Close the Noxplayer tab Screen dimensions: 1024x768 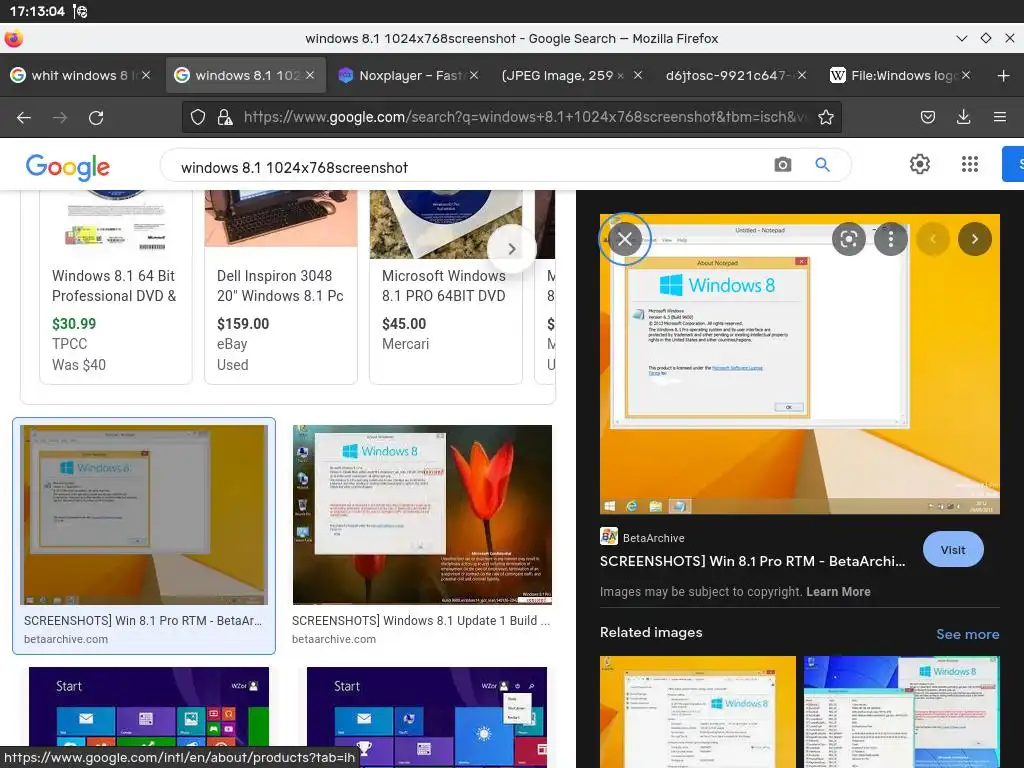(474, 75)
